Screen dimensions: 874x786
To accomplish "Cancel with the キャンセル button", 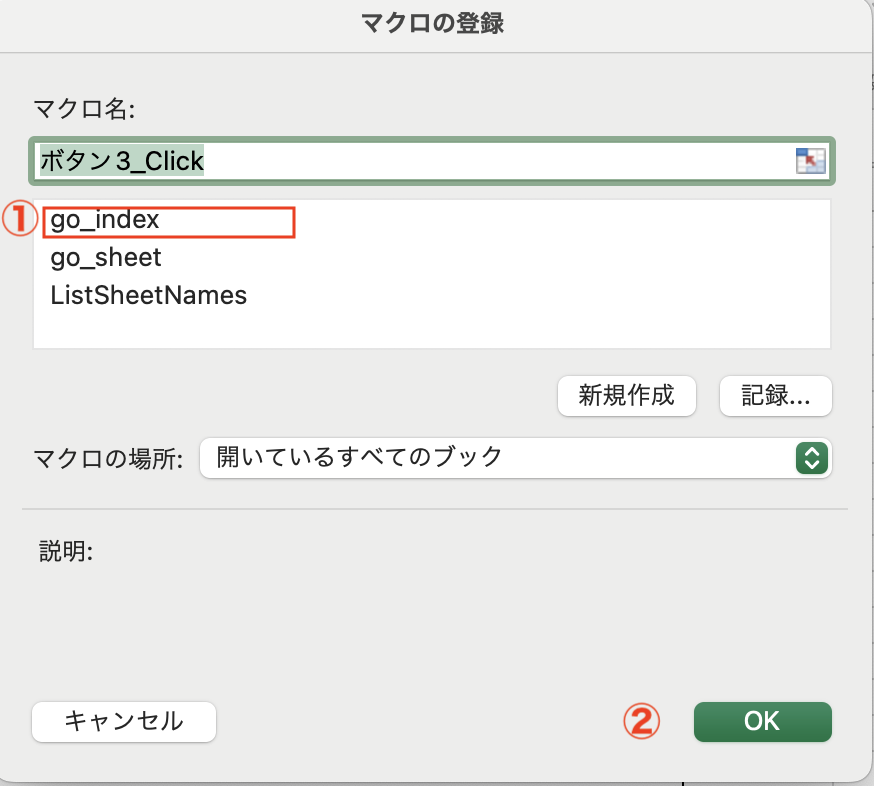I will (x=124, y=721).
